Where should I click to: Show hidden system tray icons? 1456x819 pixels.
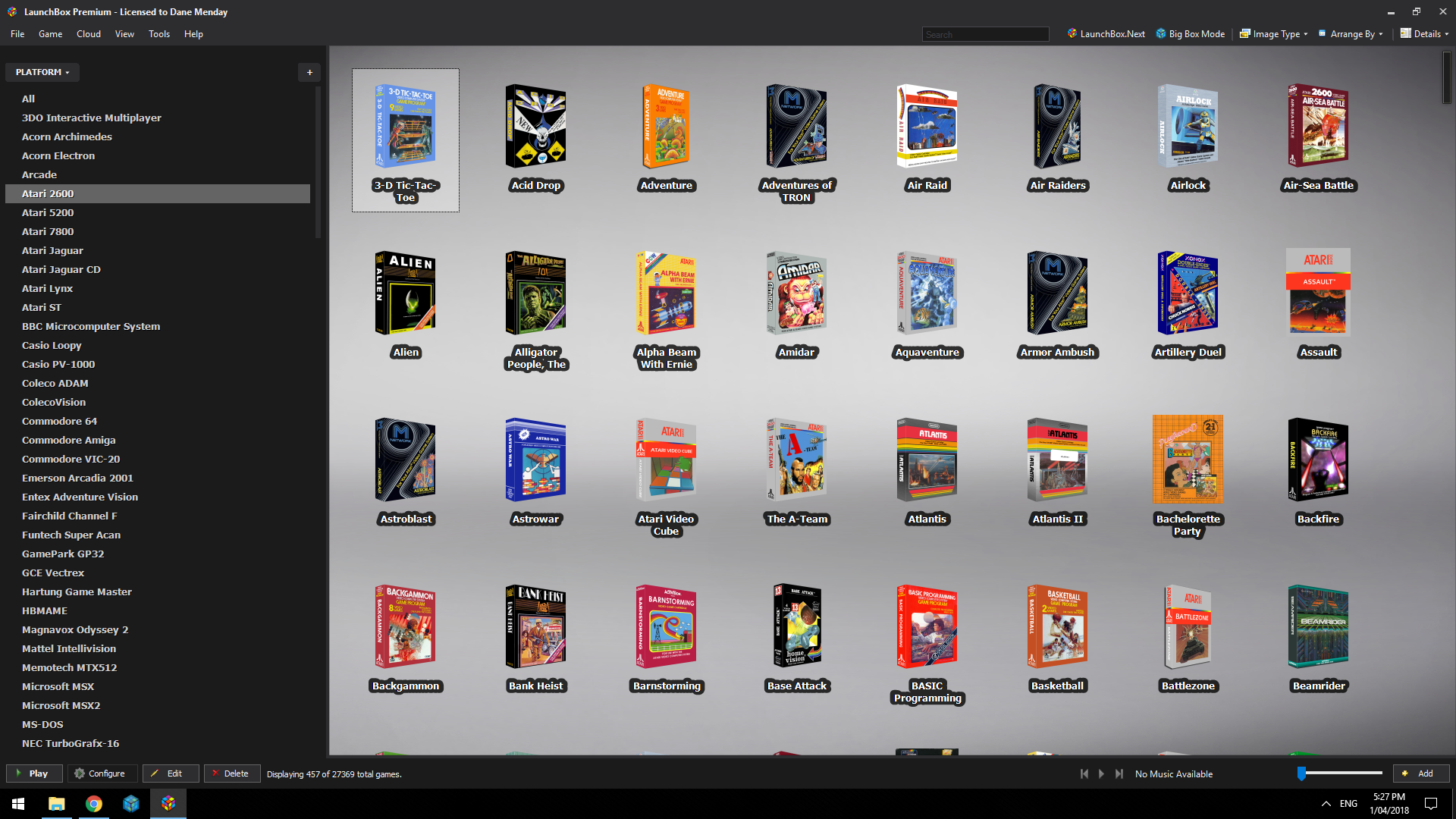pyautogui.click(x=1326, y=804)
